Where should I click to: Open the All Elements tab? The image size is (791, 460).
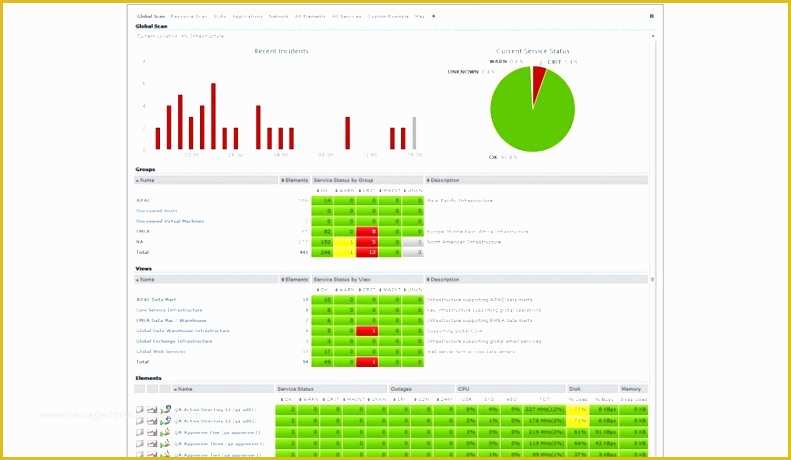click(x=310, y=16)
